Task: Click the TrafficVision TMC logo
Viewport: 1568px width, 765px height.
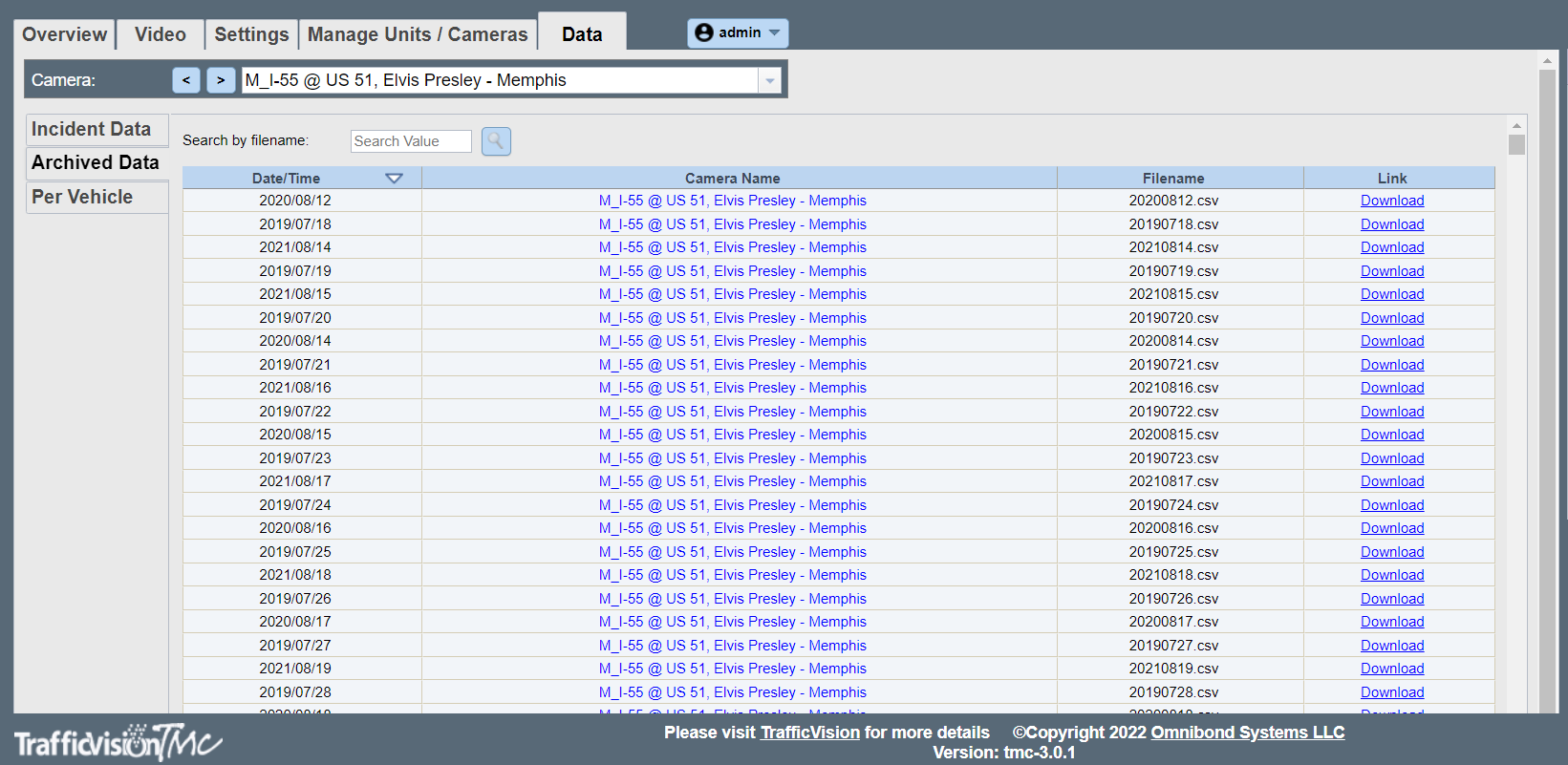Action: [x=118, y=742]
